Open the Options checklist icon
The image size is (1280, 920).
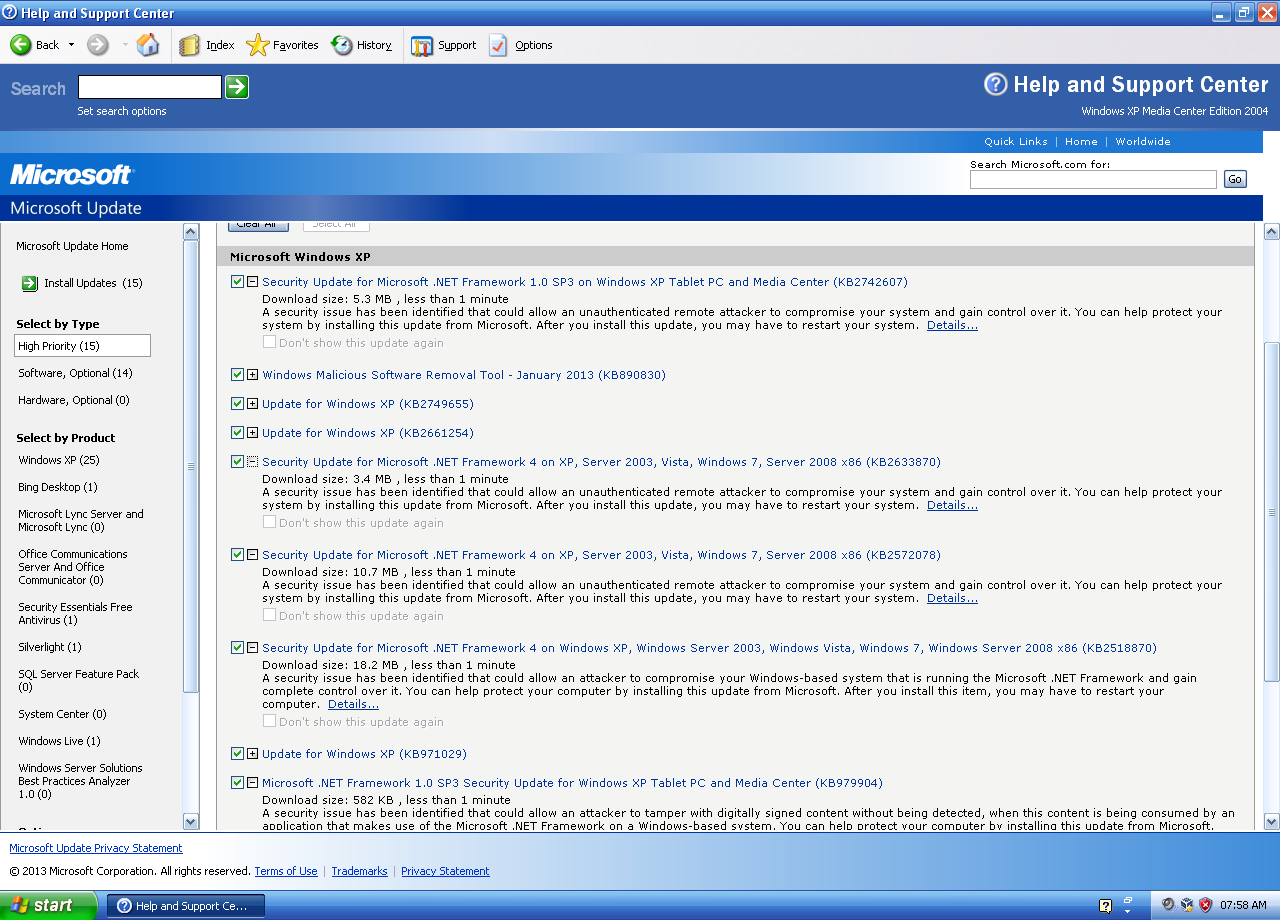[x=499, y=45]
